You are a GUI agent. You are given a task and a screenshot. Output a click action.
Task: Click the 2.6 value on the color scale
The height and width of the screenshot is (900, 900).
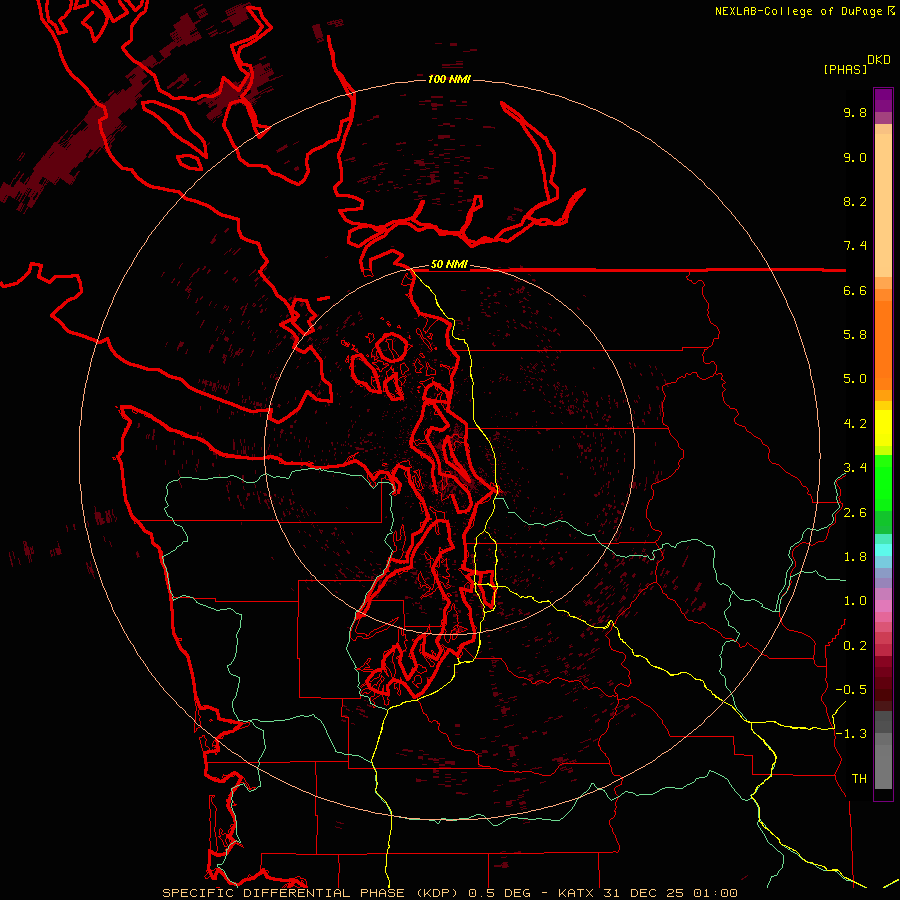855,513
